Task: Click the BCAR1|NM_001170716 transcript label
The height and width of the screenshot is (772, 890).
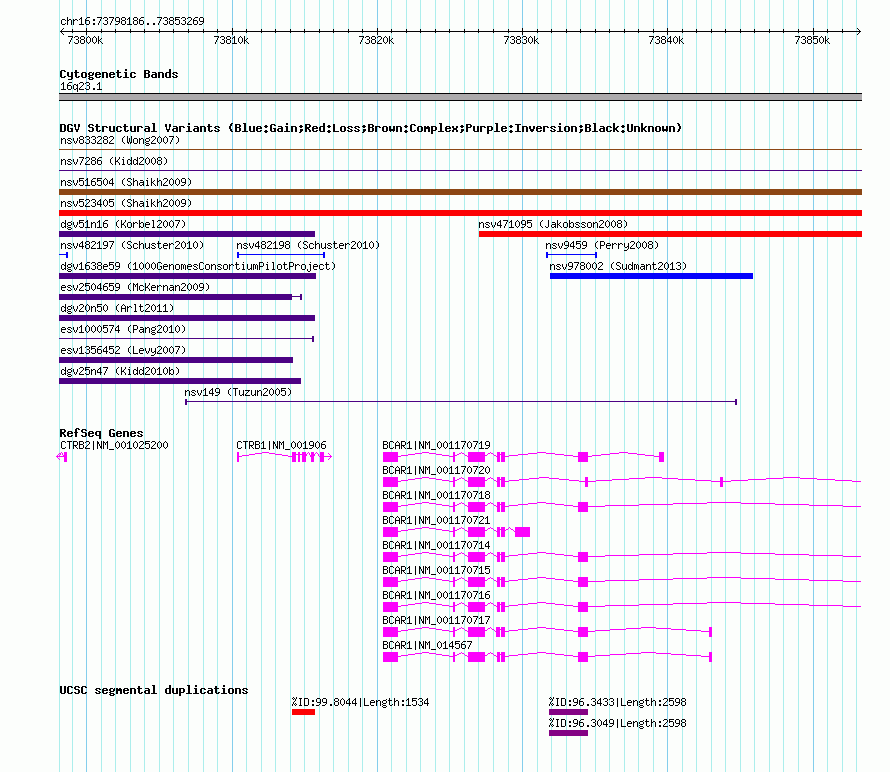Action: point(436,595)
